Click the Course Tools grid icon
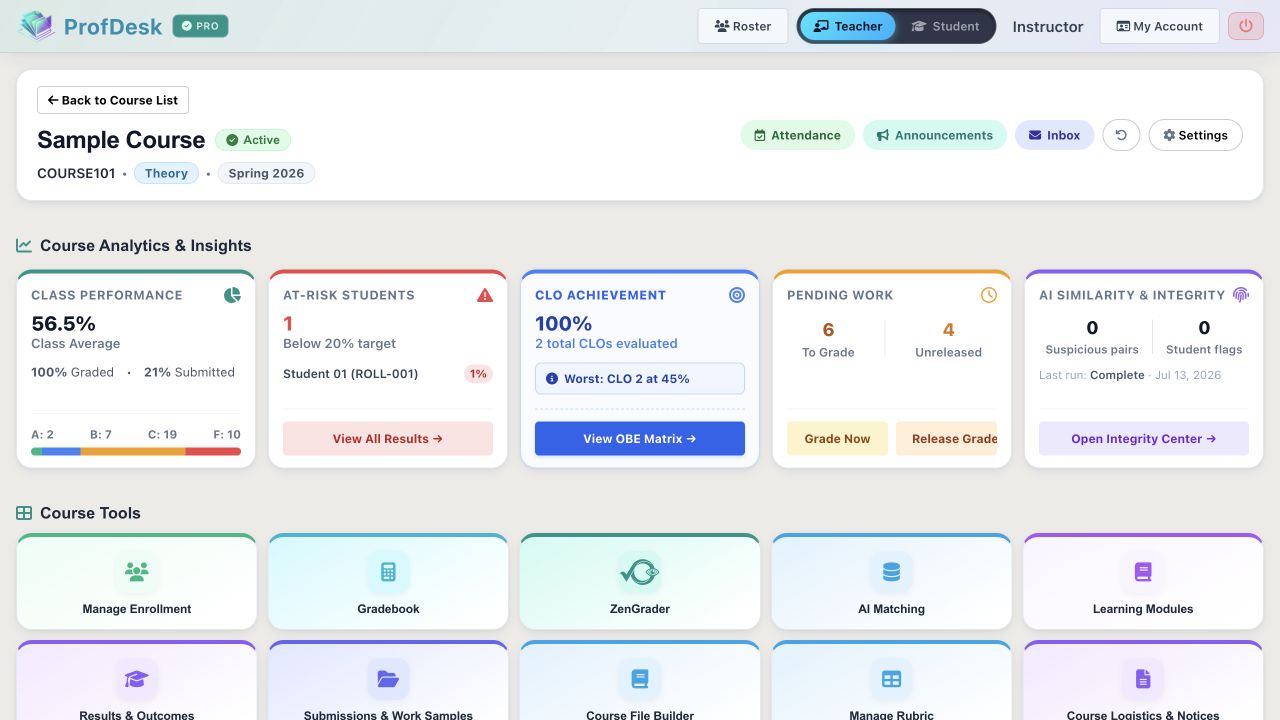The width and height of the screenshot is (1280, 720). click(24, 513)
